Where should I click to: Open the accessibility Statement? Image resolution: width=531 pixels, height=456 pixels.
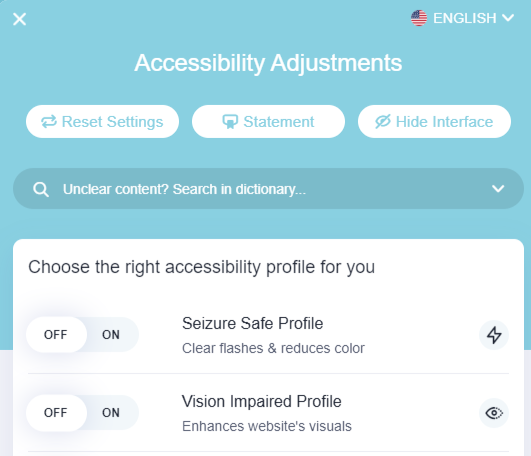tap(268, 122)
